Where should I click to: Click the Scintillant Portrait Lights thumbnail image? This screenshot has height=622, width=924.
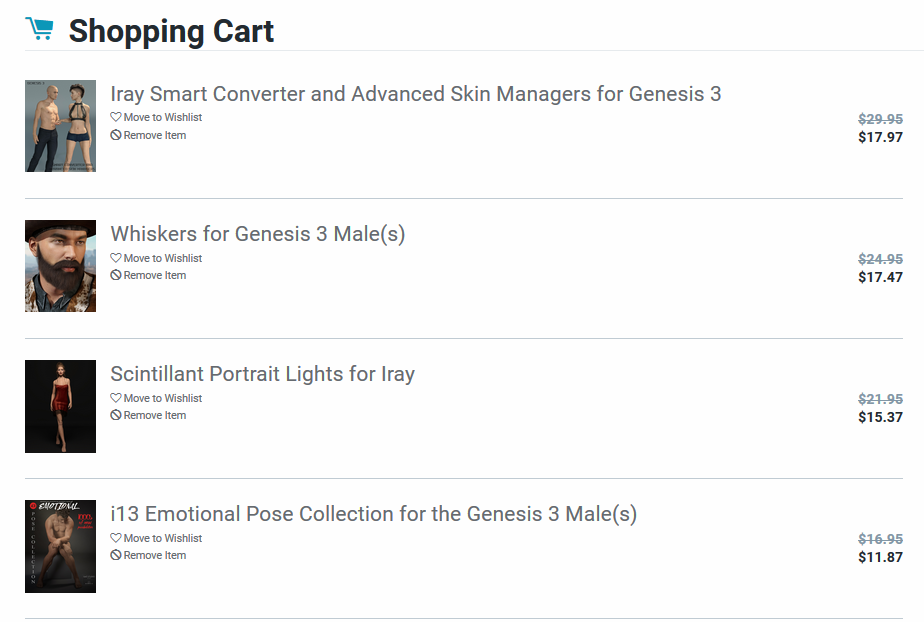tap(60, 406)
